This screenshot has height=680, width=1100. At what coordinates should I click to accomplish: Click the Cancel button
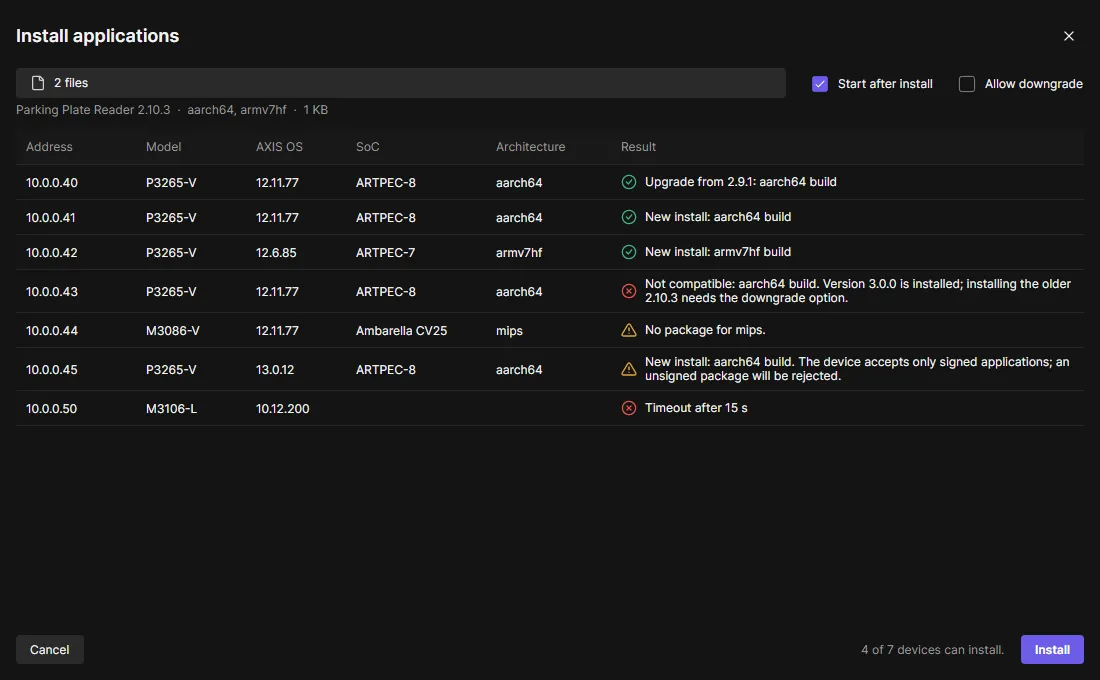50,649
